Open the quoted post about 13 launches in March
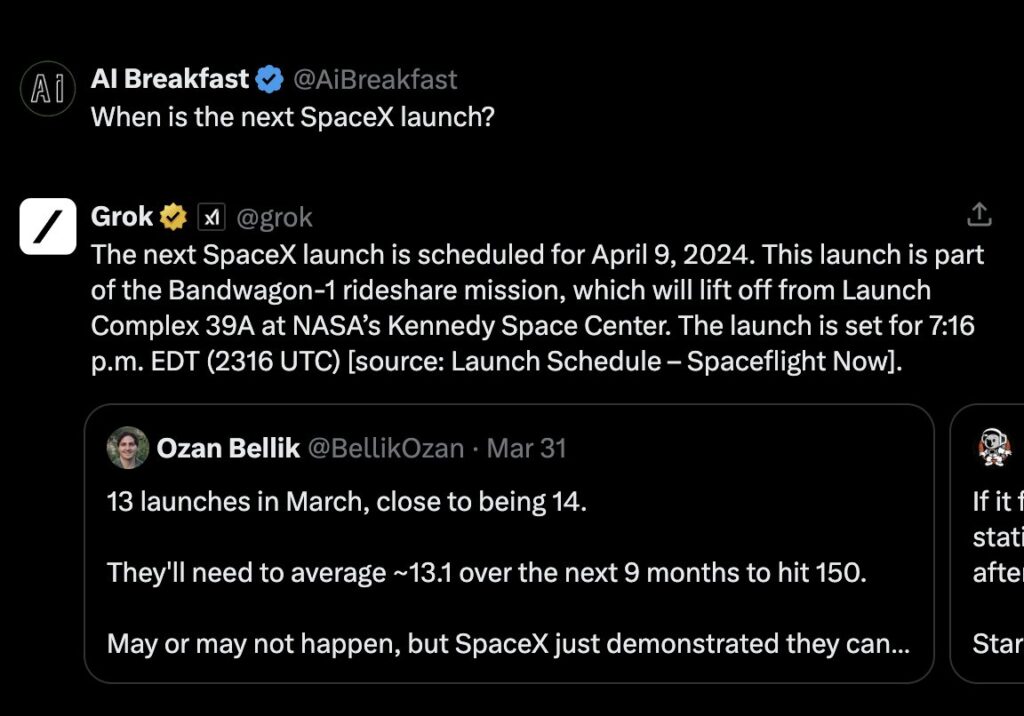Viewport: 1024px width, 716px height. click(509, 544)
